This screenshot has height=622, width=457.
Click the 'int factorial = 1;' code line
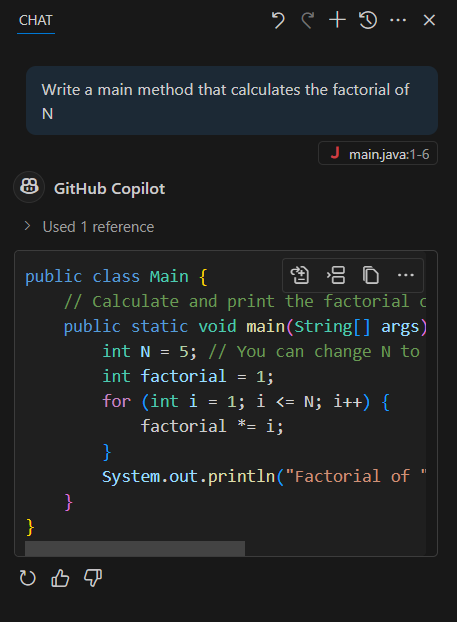(188, 376)
